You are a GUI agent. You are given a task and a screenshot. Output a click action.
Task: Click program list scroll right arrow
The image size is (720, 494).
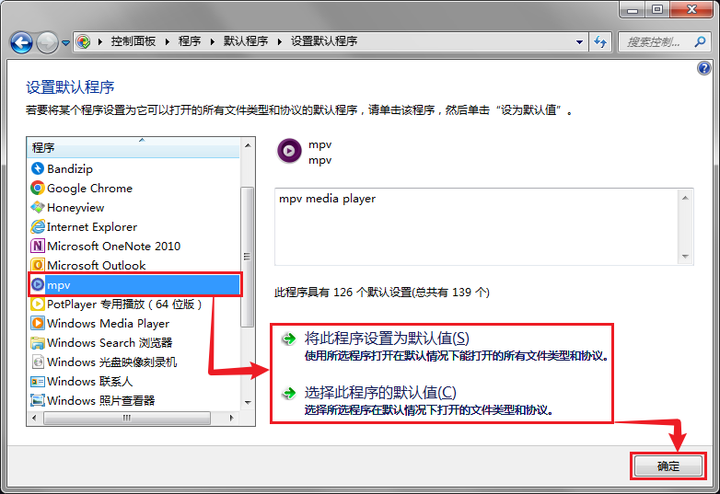pyautogui.click(x=231, y=418)
